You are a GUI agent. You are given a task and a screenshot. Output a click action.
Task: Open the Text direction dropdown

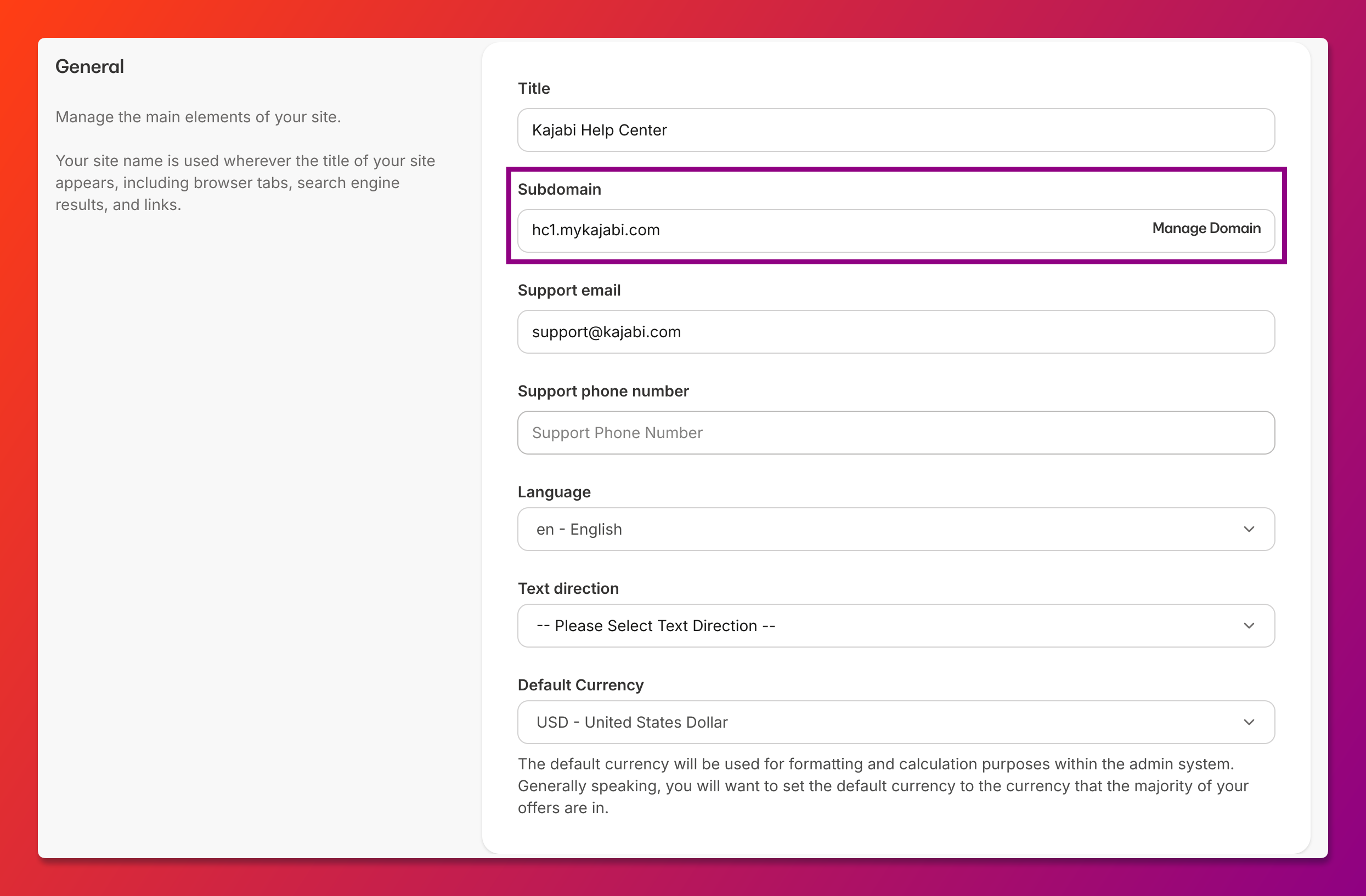coord(896,626)
